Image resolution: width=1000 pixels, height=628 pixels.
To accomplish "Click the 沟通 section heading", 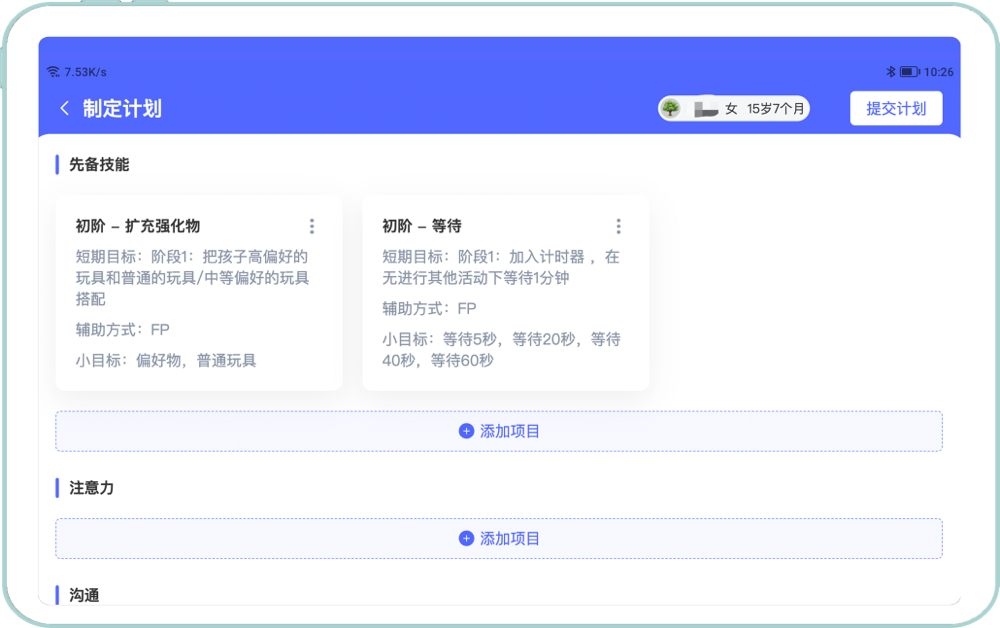I will tap(85, 595).
